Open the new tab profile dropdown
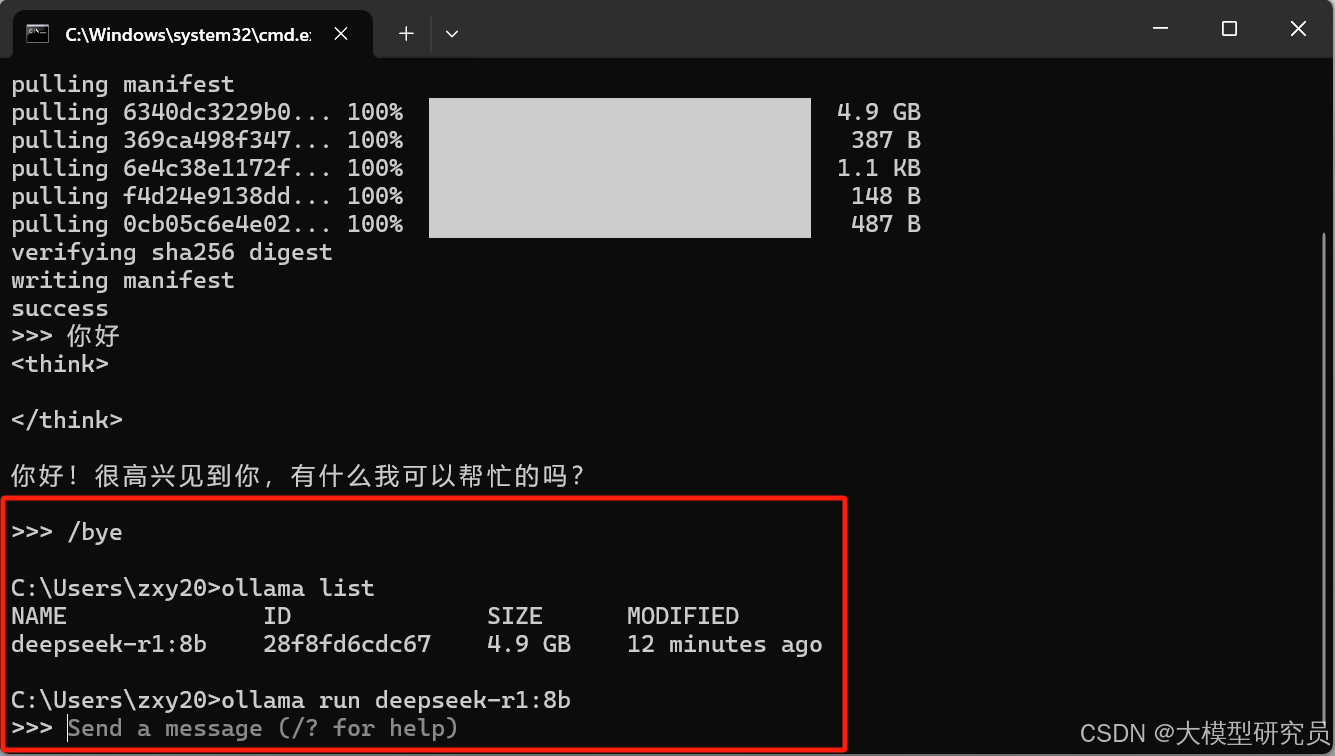The image size is (1335, 756). 452,33
